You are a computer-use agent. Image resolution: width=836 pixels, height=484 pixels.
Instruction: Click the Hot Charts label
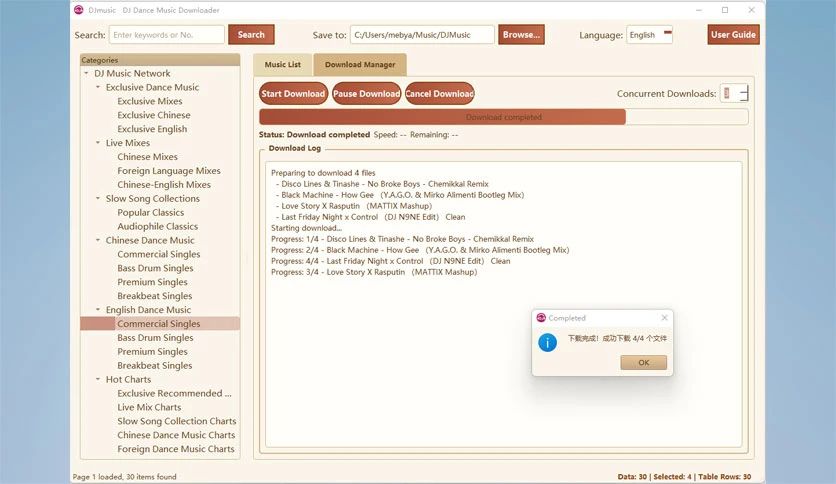[x=128, y=379]
